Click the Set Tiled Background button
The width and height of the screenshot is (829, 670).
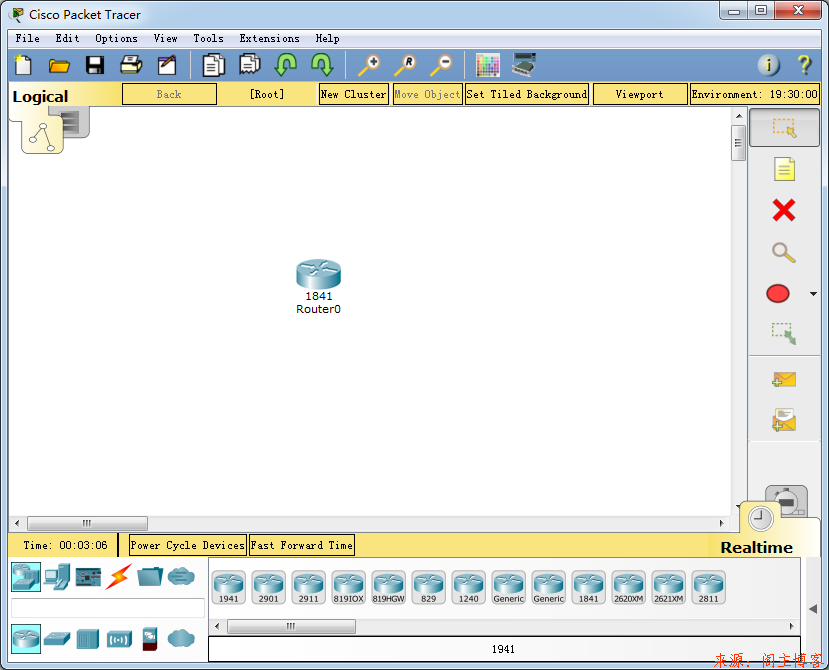[527, 94]
